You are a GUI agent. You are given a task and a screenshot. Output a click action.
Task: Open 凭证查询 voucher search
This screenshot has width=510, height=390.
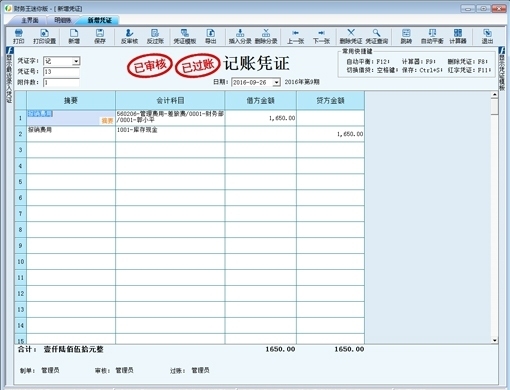click(377, 36)
